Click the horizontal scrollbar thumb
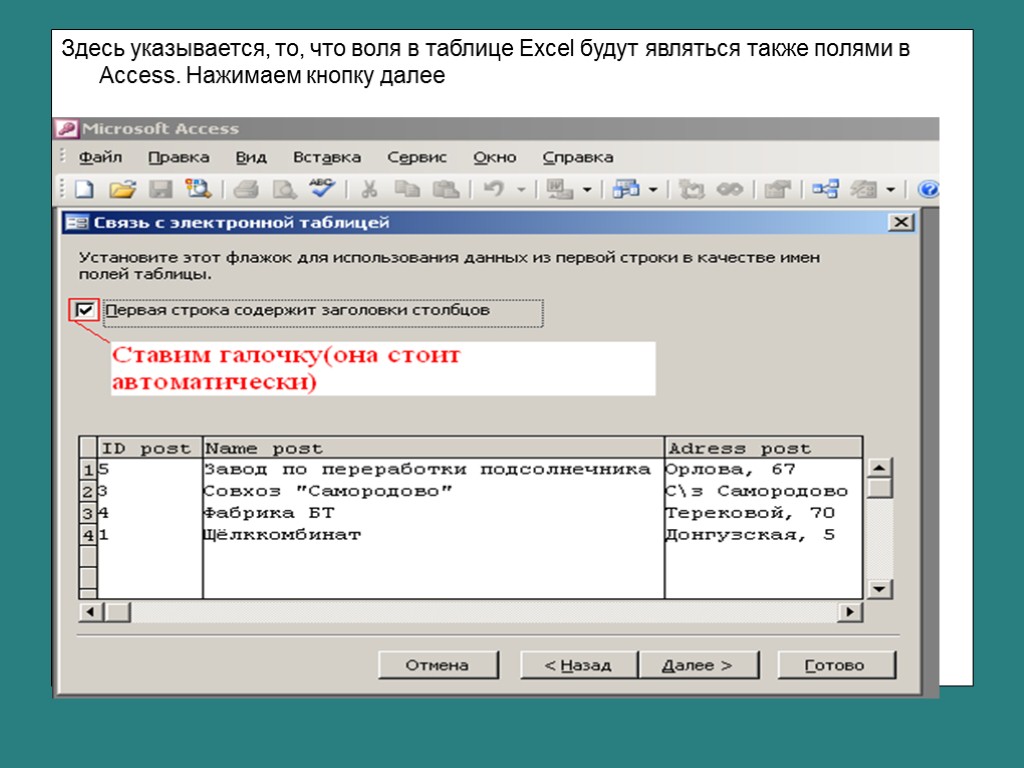1024x768 pixels. pos(118,612)
